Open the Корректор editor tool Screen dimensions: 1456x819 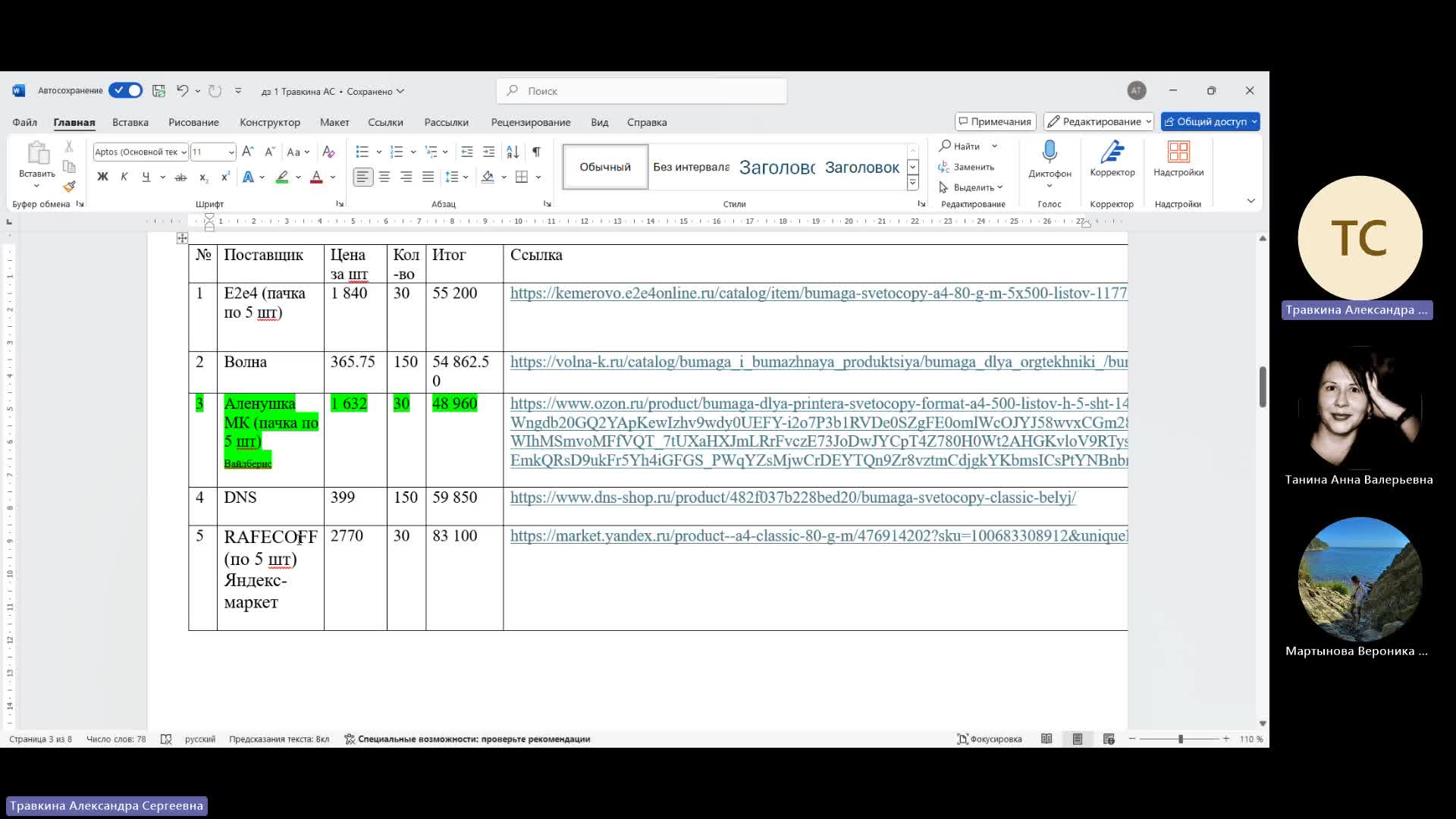click(1112, 159)
